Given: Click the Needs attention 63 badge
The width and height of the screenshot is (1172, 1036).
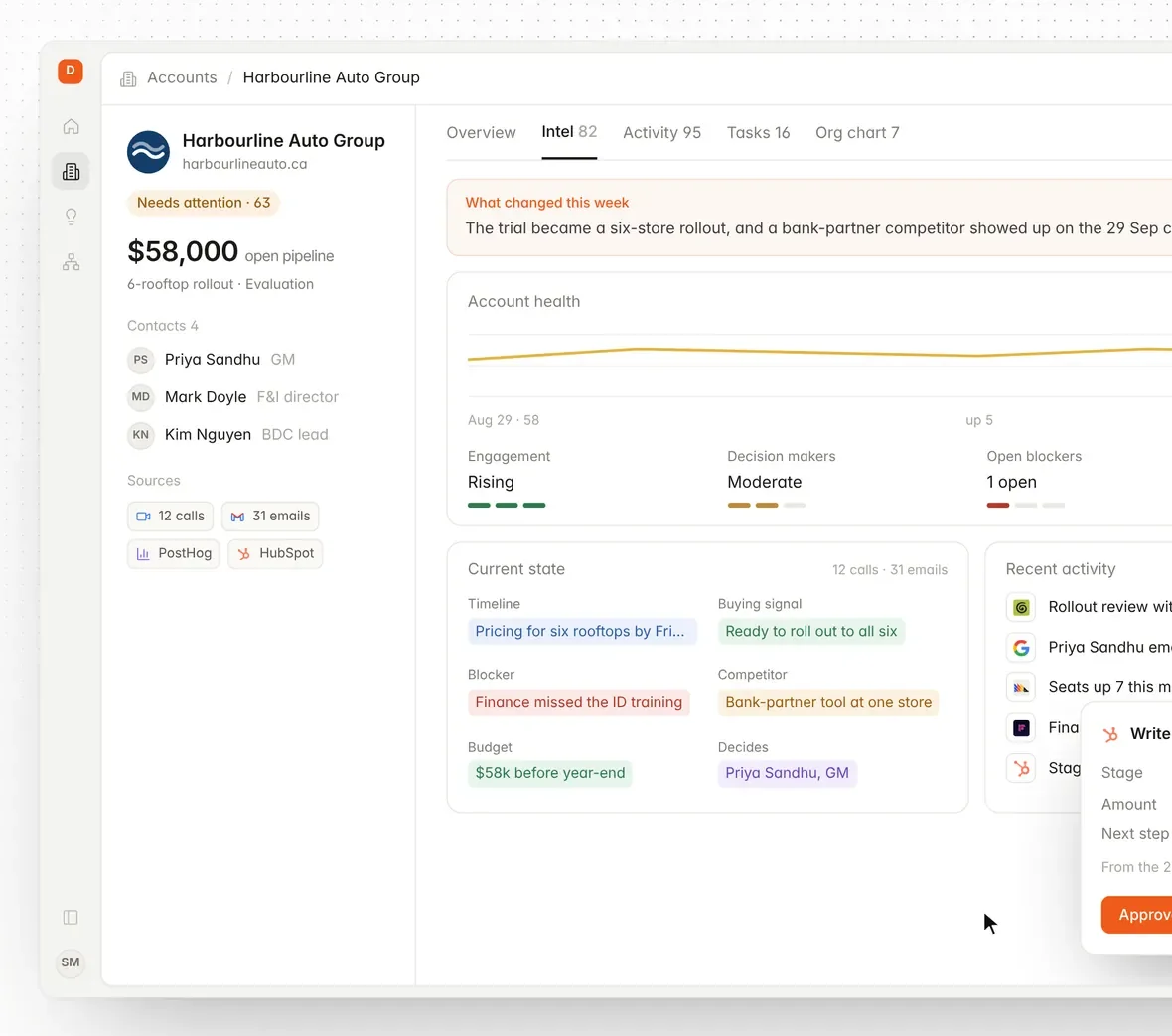Looking at the screenshot, I should 204,203.
